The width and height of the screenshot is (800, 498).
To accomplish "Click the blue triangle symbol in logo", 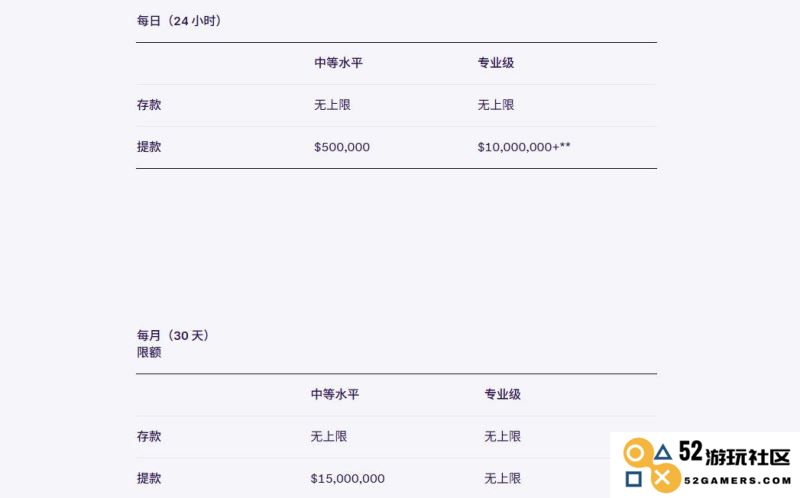I will pos(663,453).
